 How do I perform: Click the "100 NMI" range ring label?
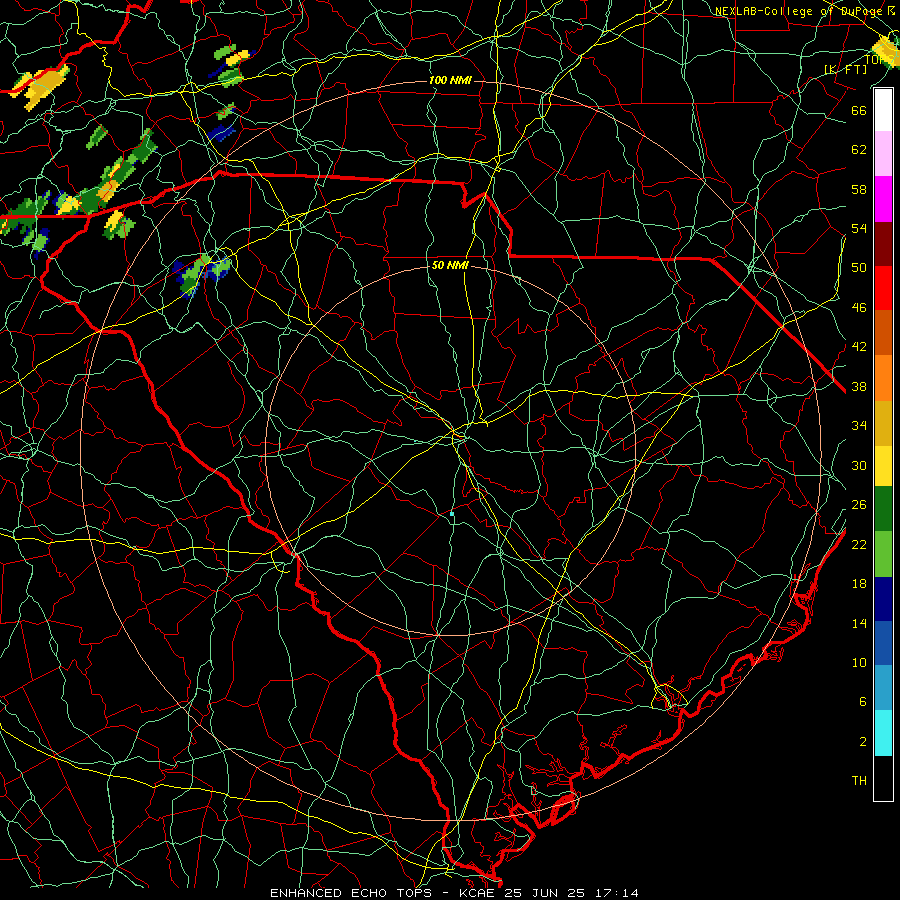point(450,80)
